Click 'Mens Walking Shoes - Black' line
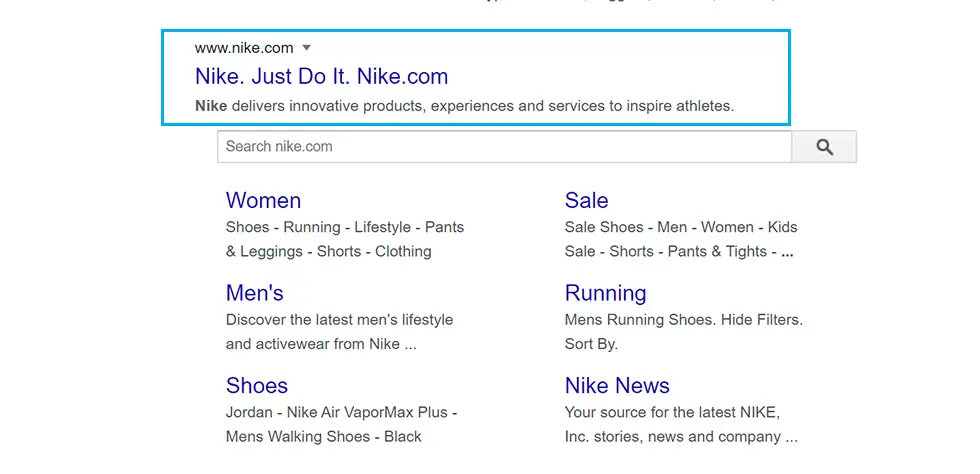The height and width of the screenshot is (474, 980). tap(324, 436)
